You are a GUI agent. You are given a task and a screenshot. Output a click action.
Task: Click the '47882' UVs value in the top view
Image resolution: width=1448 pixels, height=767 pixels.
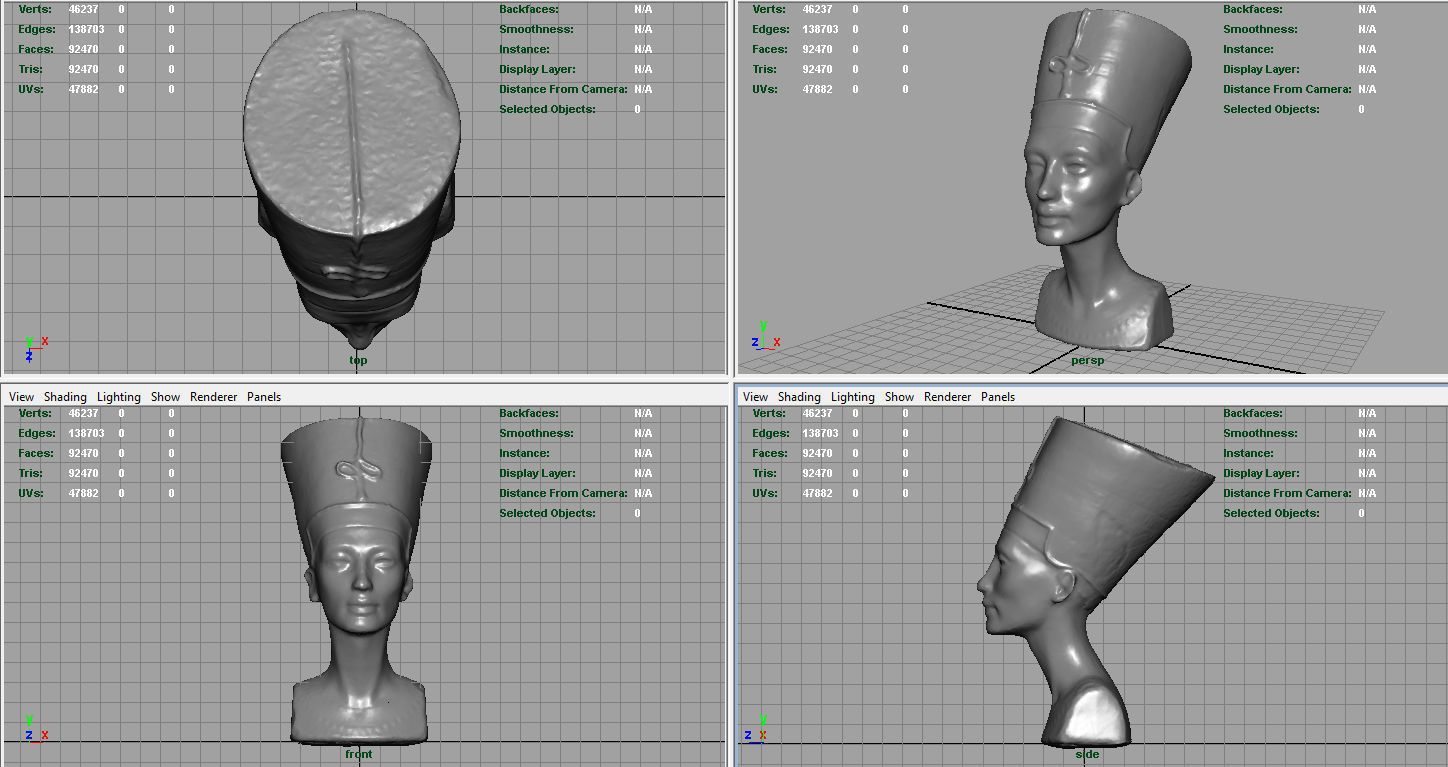click(83, 89)
